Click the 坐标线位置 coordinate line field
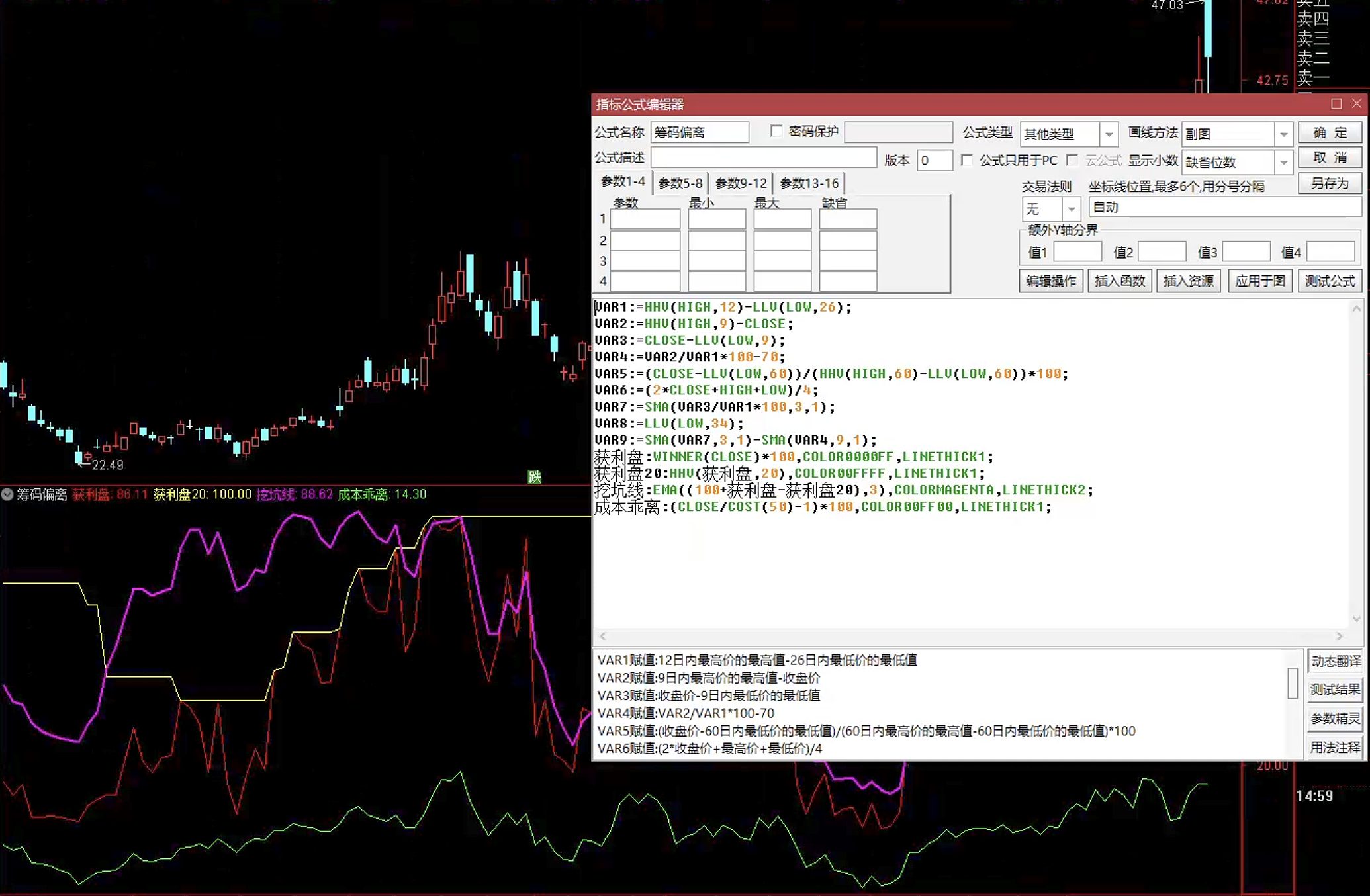1370x896 pixels. pyautogui.click(x=1224, y=208)
